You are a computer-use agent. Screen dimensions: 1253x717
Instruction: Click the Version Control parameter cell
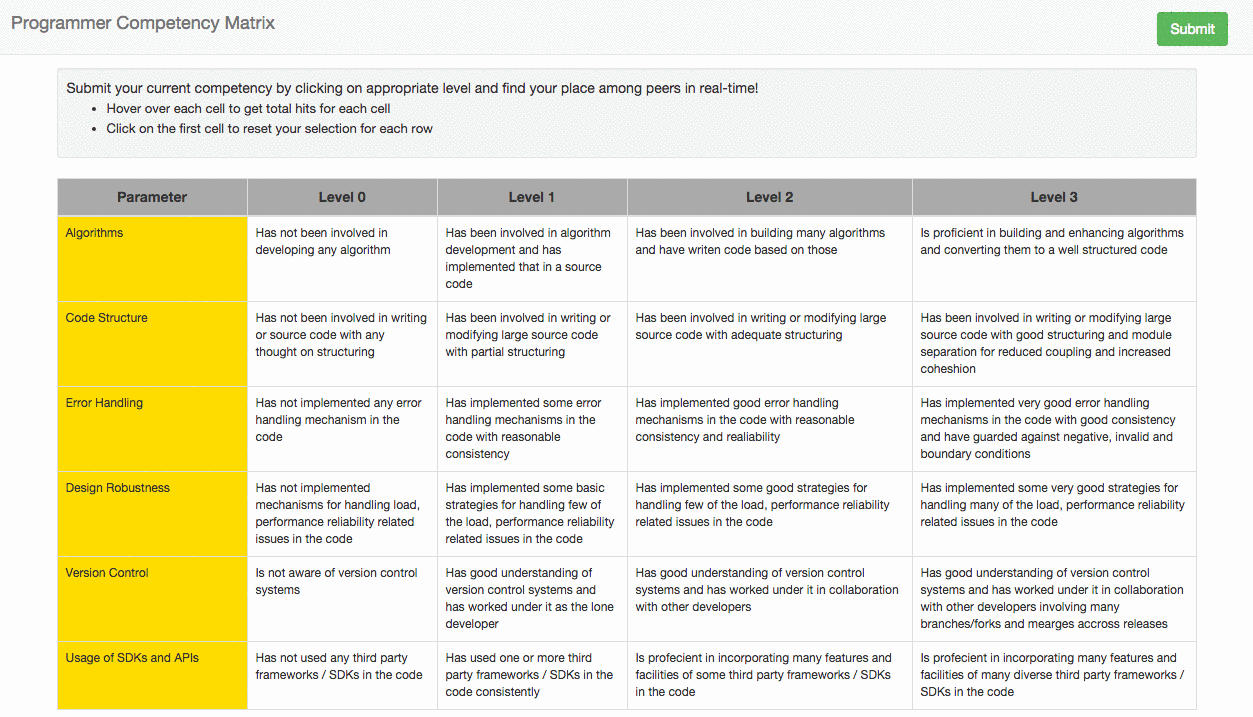(152, 598)
